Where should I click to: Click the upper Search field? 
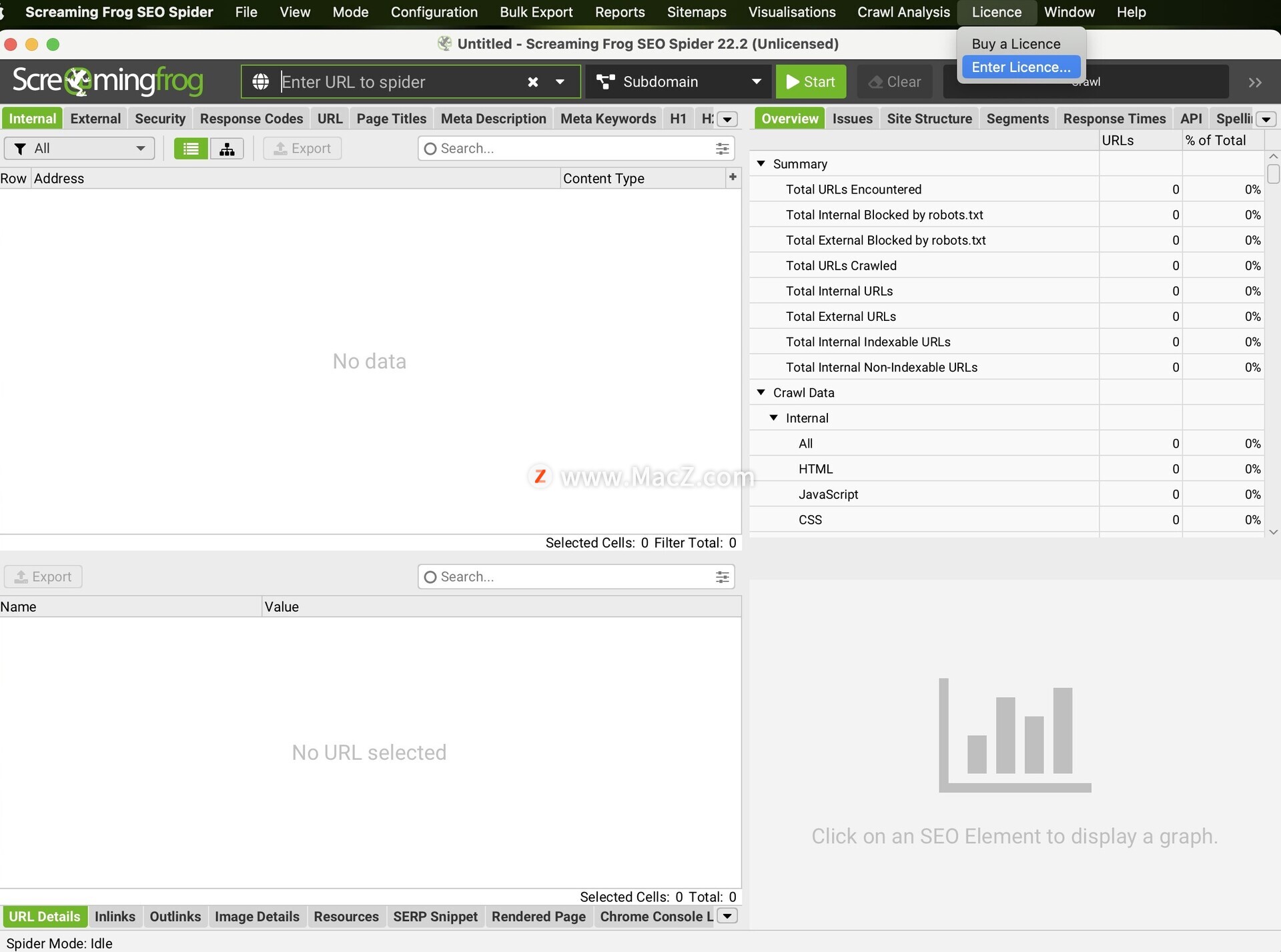[575, 148]
